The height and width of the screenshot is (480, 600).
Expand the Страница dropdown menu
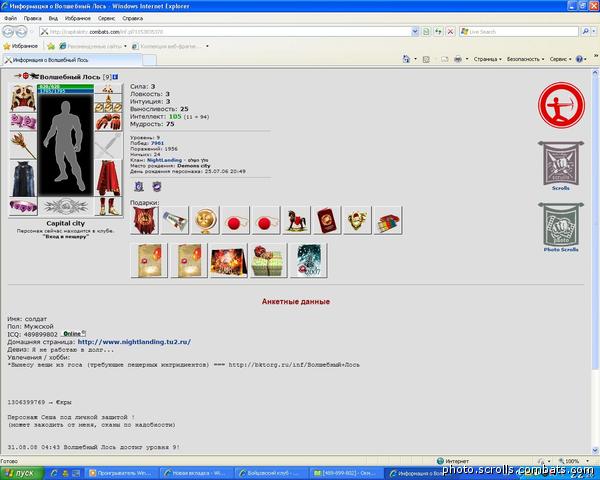(x=487, y=59)
